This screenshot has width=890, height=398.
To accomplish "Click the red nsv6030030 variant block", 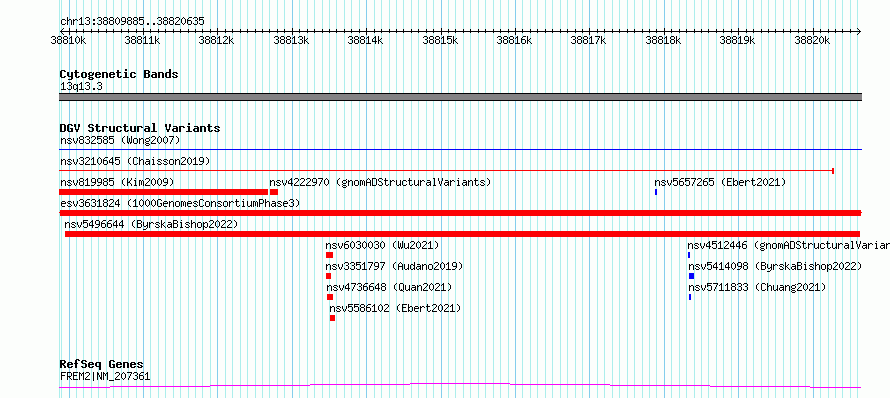I will (329, 255).
